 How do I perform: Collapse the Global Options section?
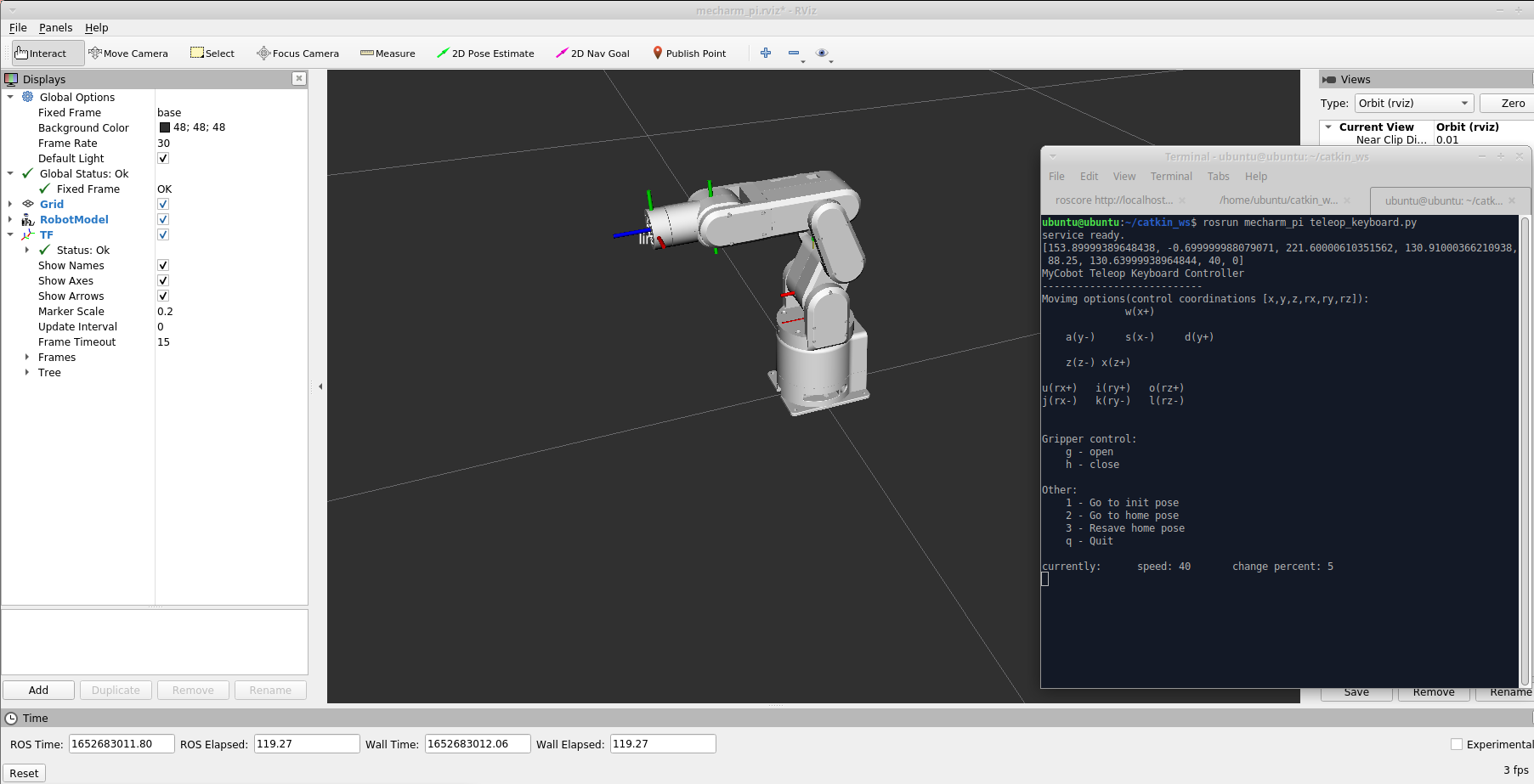tap(10, 98)
